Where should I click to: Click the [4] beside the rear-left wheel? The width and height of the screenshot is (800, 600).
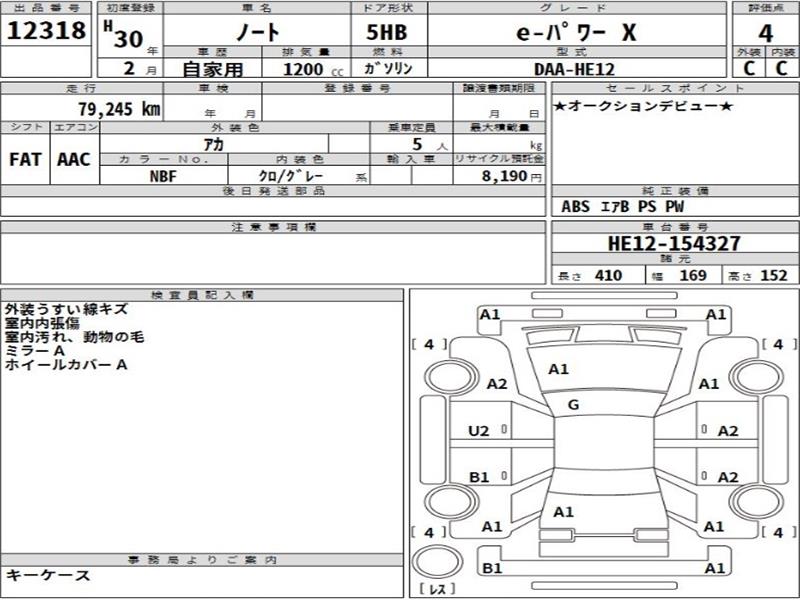[x=429, y=533]
